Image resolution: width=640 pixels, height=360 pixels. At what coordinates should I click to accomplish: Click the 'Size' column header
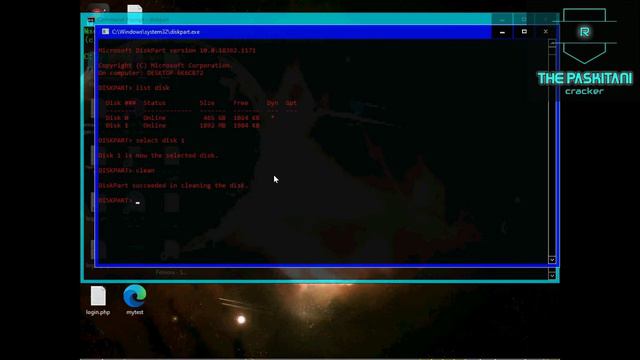pyautogui.click(x=207, y=103)
